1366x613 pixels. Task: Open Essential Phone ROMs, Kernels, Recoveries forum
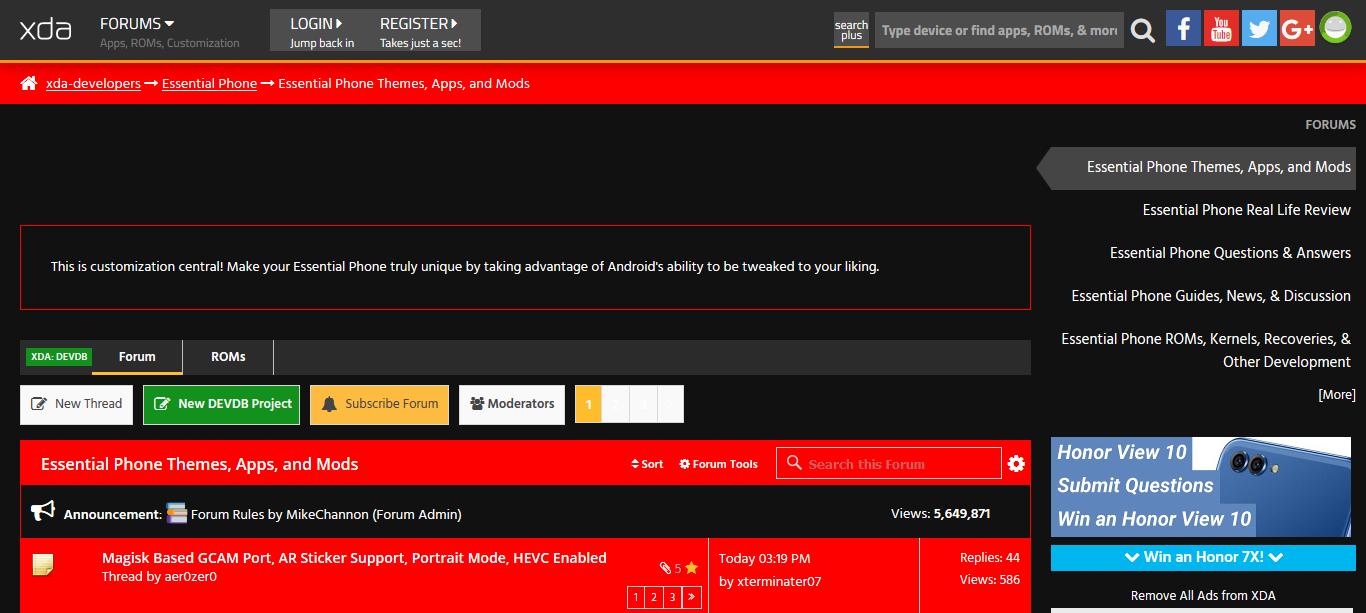[x=1206, y=350]
